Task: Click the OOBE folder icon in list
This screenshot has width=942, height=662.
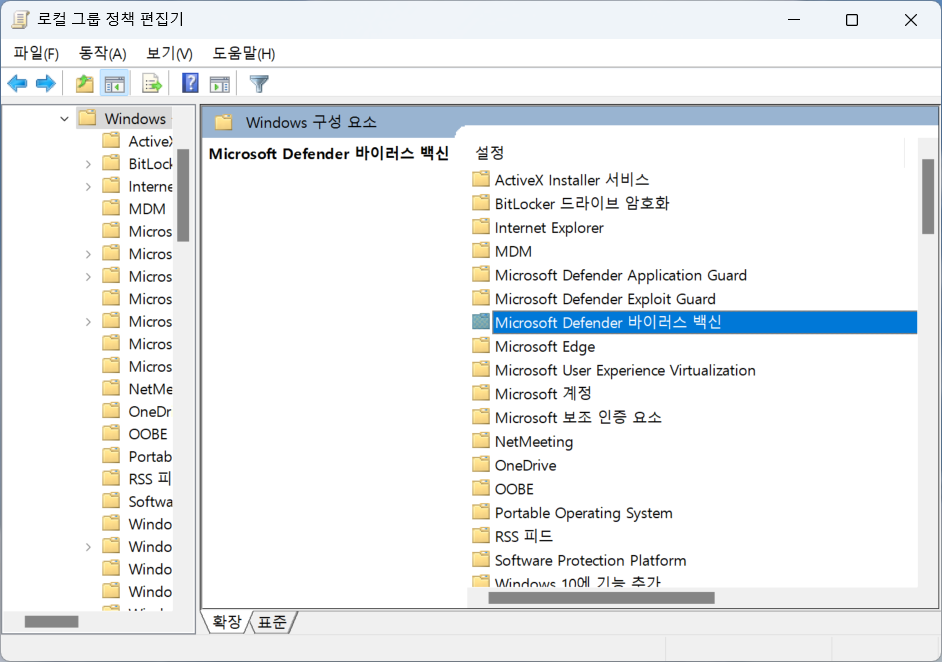Action: click(x=481, y=488)
